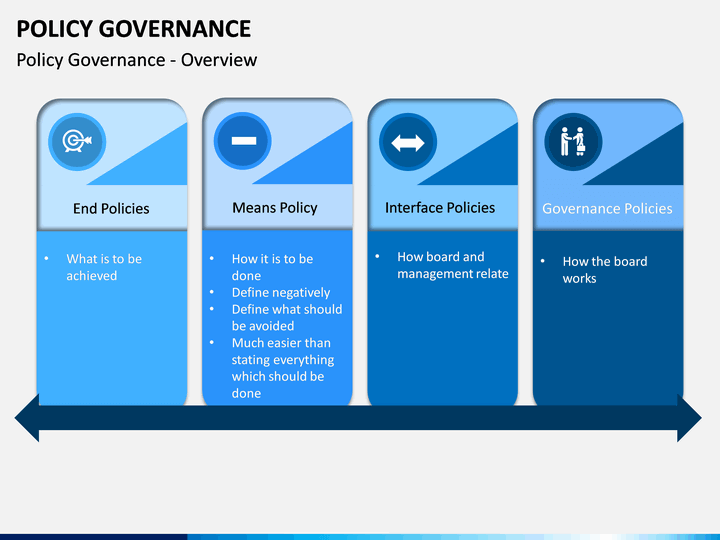Click the double-arrow icon above Interface Policies
Screen dimensions: 720x540
click(x=408, y=142)
